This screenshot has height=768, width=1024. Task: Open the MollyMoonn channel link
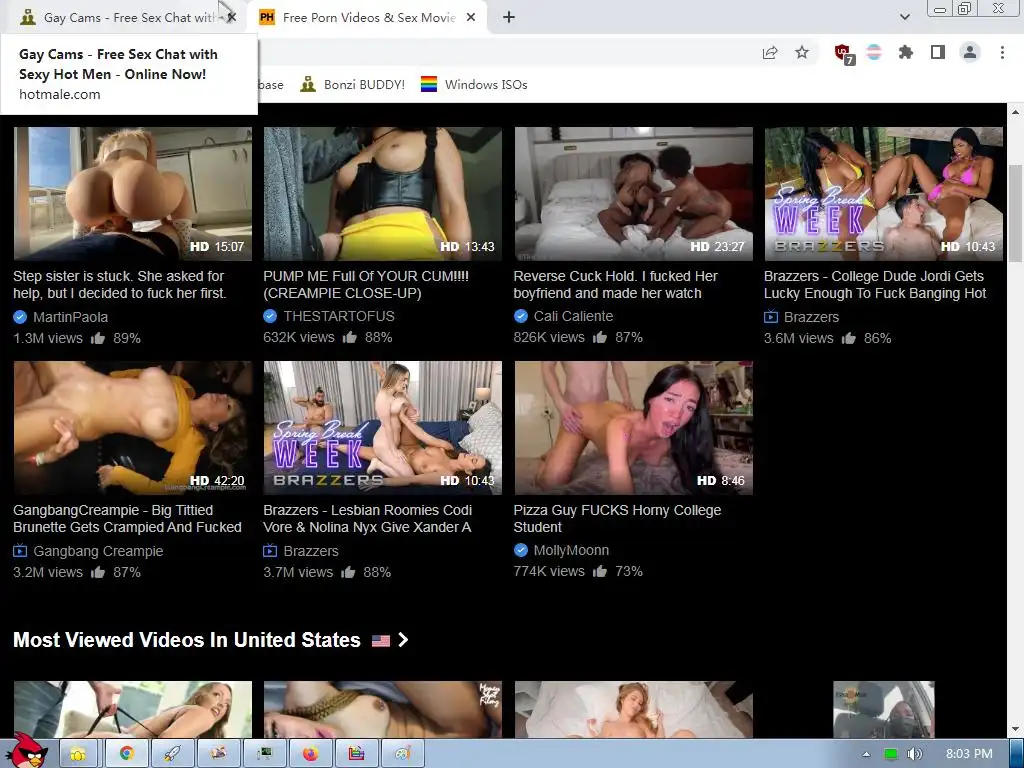coord(571,550)
